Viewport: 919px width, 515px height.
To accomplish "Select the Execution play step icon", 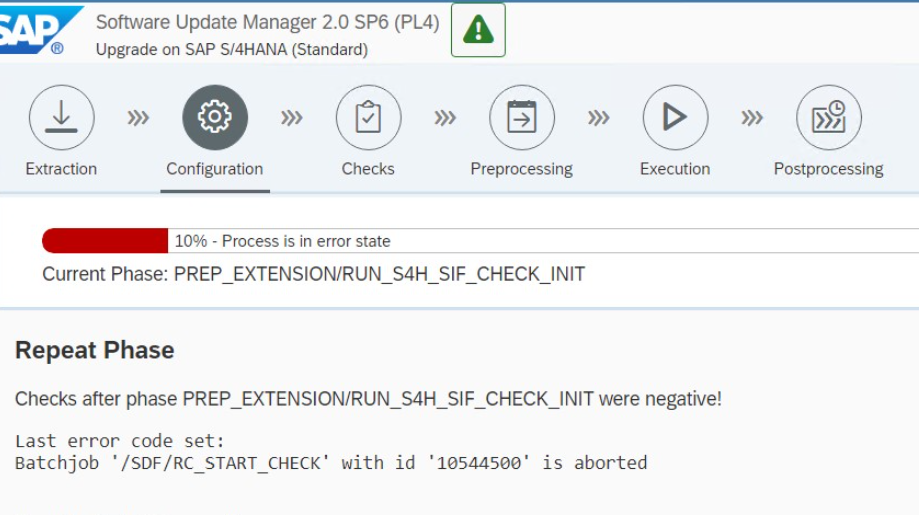I will click(675, 117).
